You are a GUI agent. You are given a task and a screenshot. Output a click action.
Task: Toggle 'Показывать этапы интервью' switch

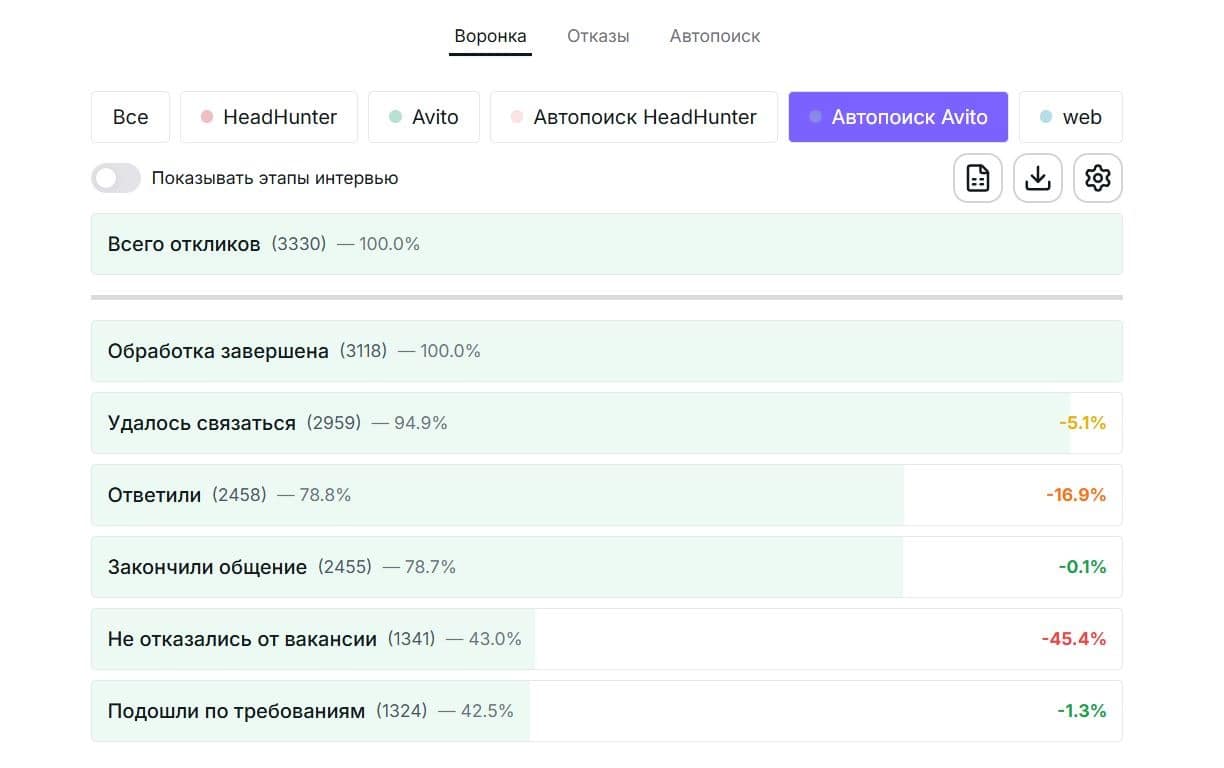(x=116, y=178)
